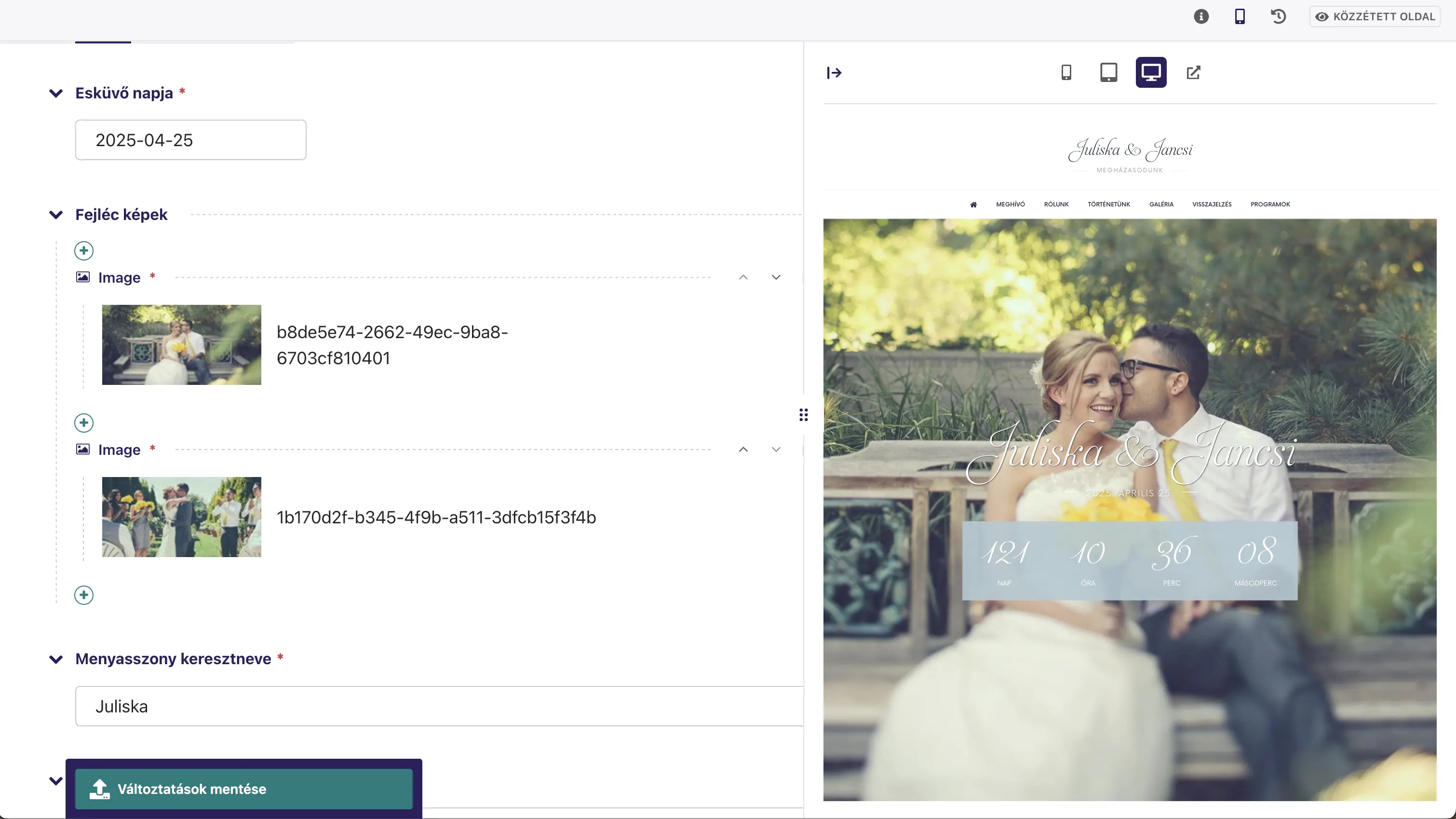The width and height of the screenshot is (1456, 819).
Task: Click the MEGHÁZASODUNK subtitle in preview
Action: (1130, 170)
